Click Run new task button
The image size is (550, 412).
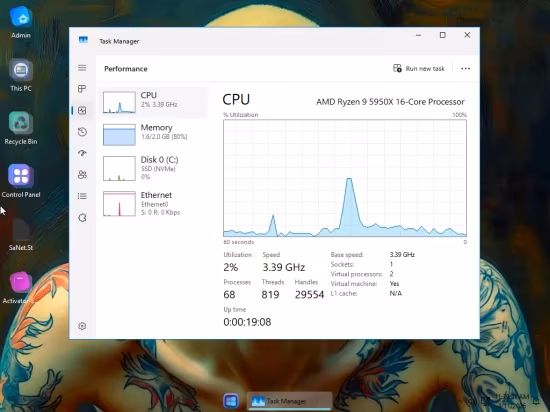coord(419,68)
